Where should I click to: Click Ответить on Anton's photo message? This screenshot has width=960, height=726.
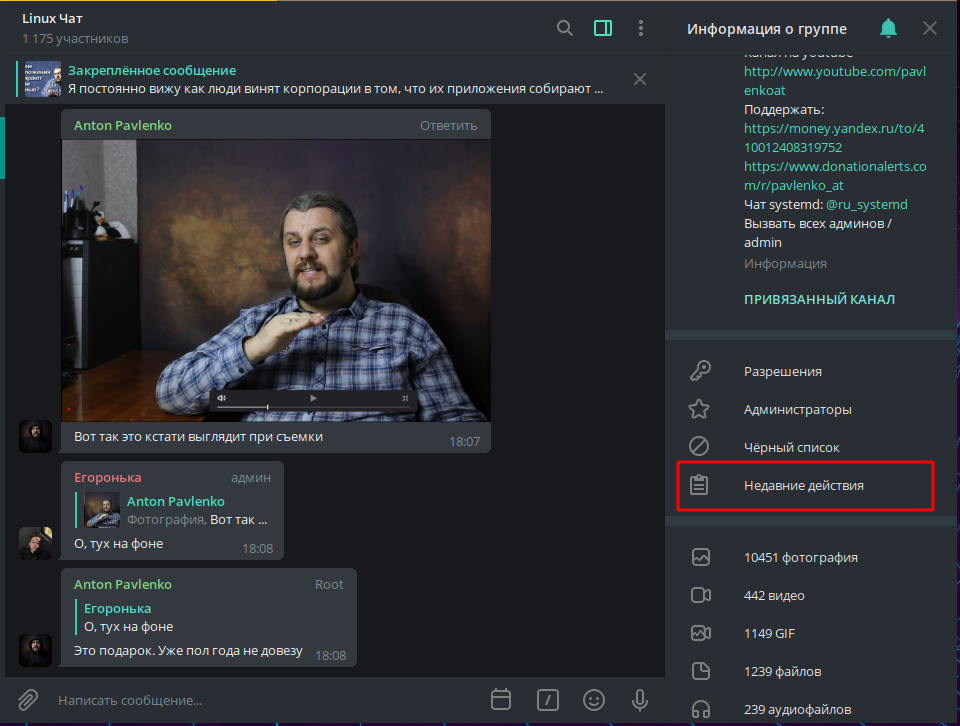pyautogui.click(x=448, y=125)
